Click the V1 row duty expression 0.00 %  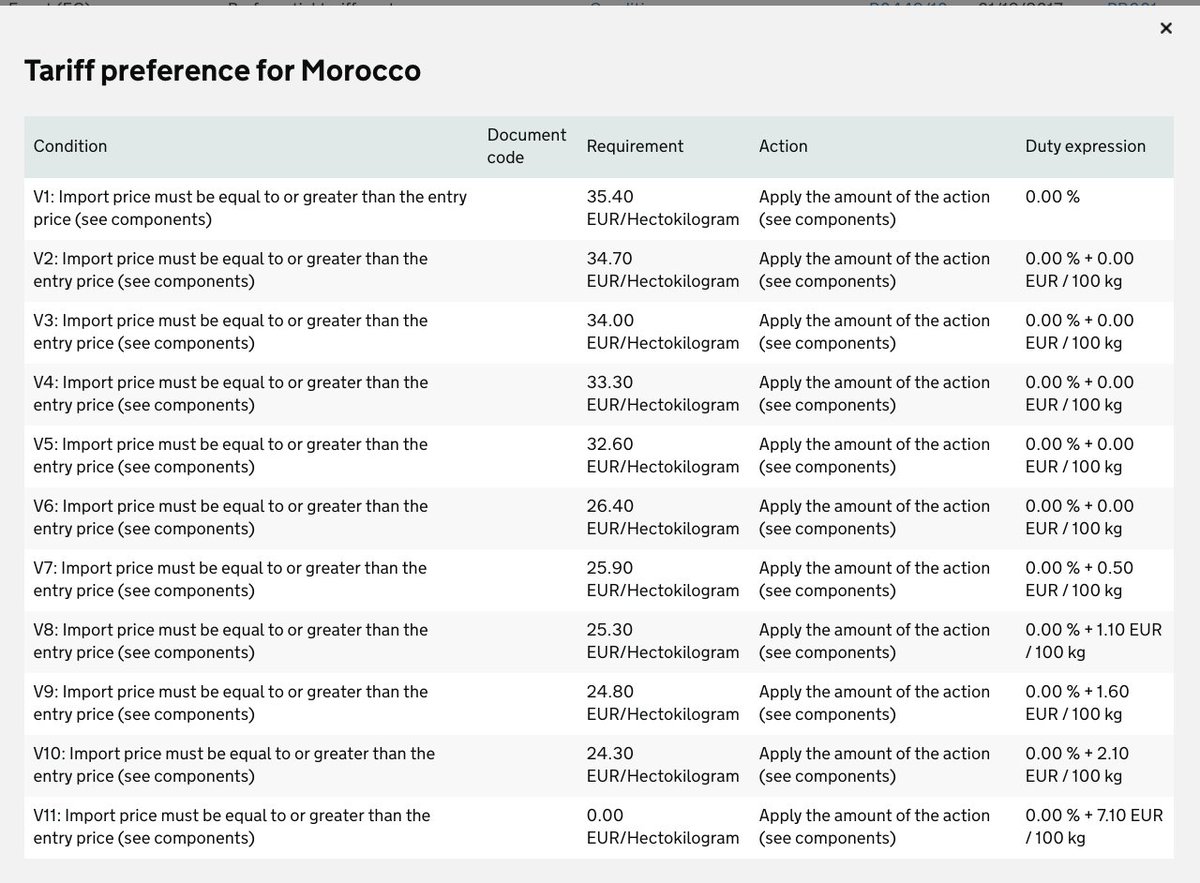pos(1052,197)
